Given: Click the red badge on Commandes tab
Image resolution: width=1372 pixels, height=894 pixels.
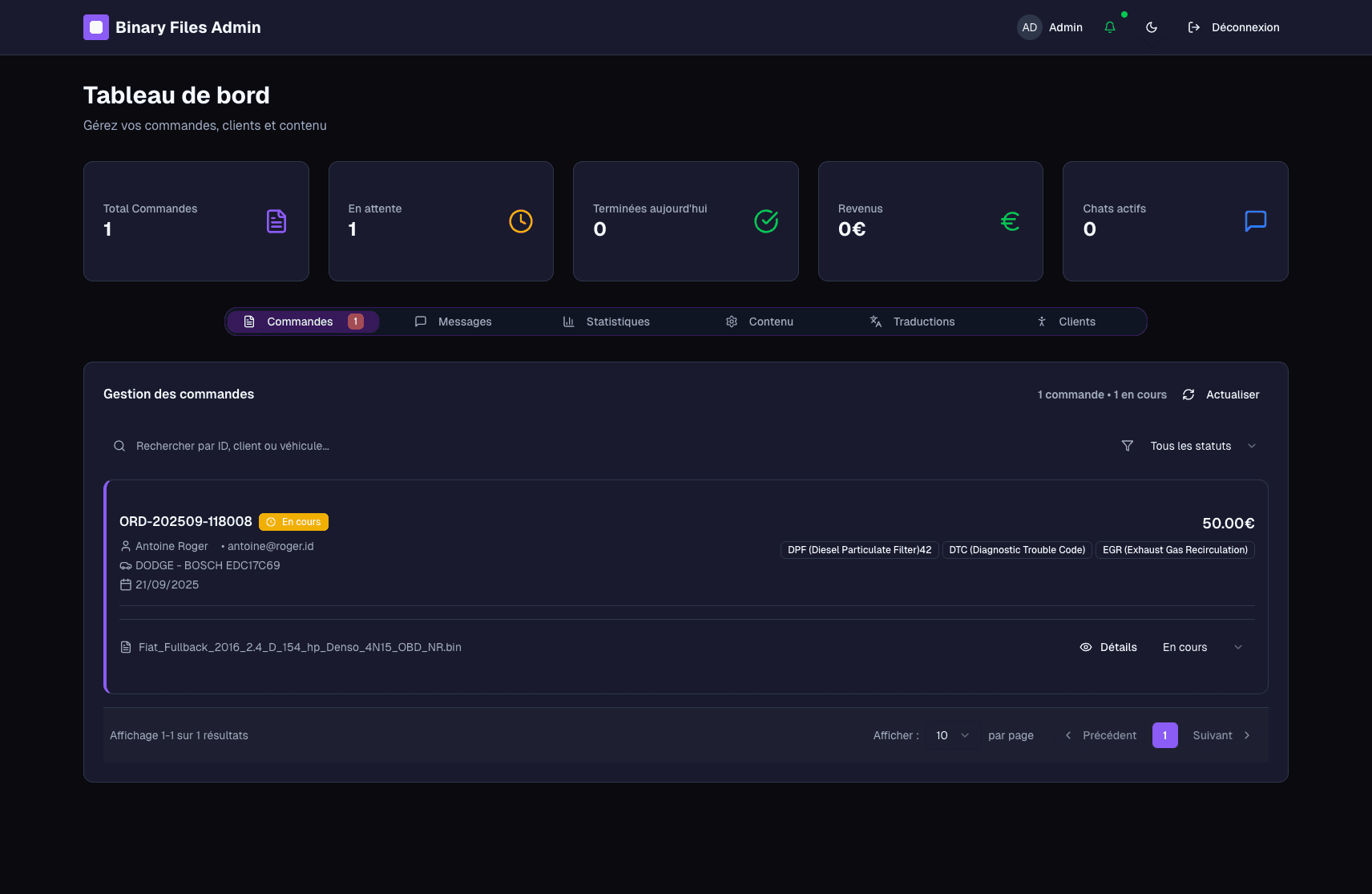Looking at the screenshot, I should click(356, 322).
